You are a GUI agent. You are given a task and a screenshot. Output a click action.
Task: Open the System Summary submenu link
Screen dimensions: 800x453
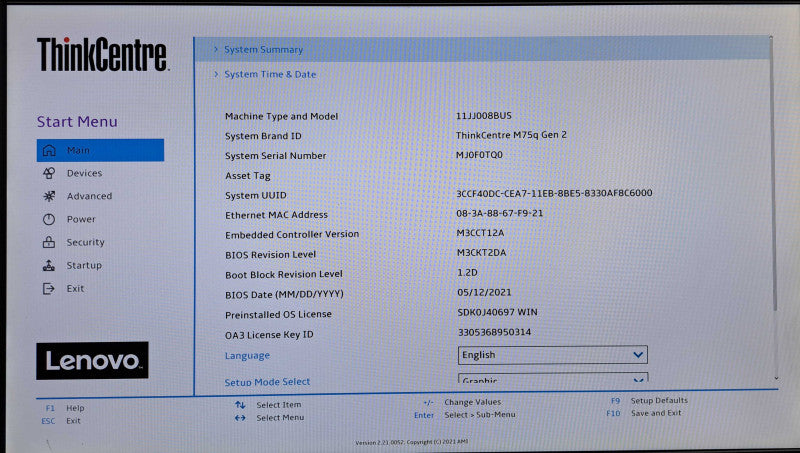click(263, 49)
